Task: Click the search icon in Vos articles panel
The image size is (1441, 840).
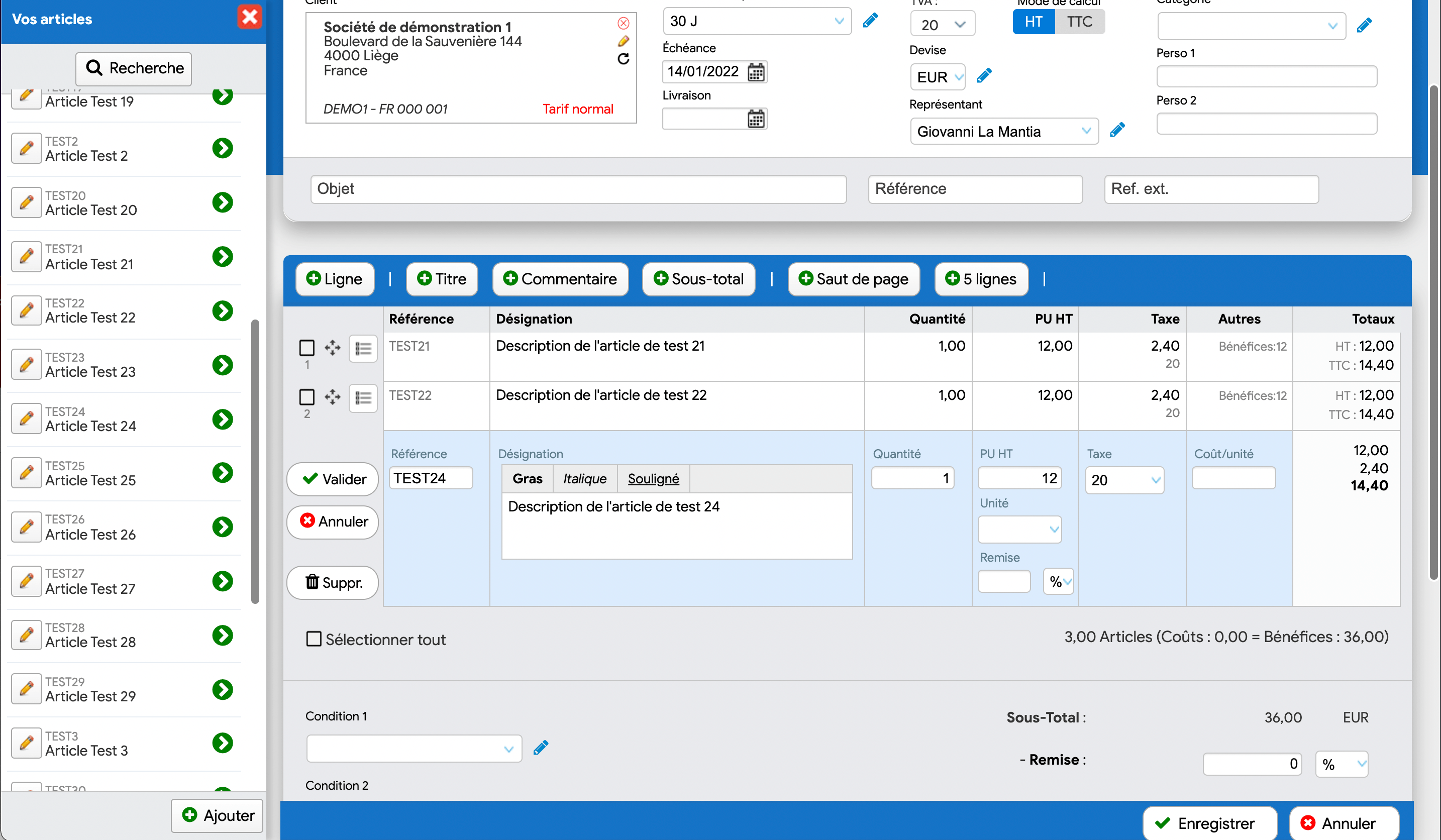Action: pyautogui.click(x=93, y=67)
